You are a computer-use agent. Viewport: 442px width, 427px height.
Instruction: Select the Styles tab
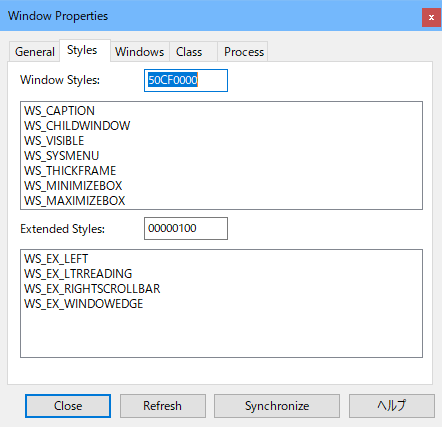85,50
